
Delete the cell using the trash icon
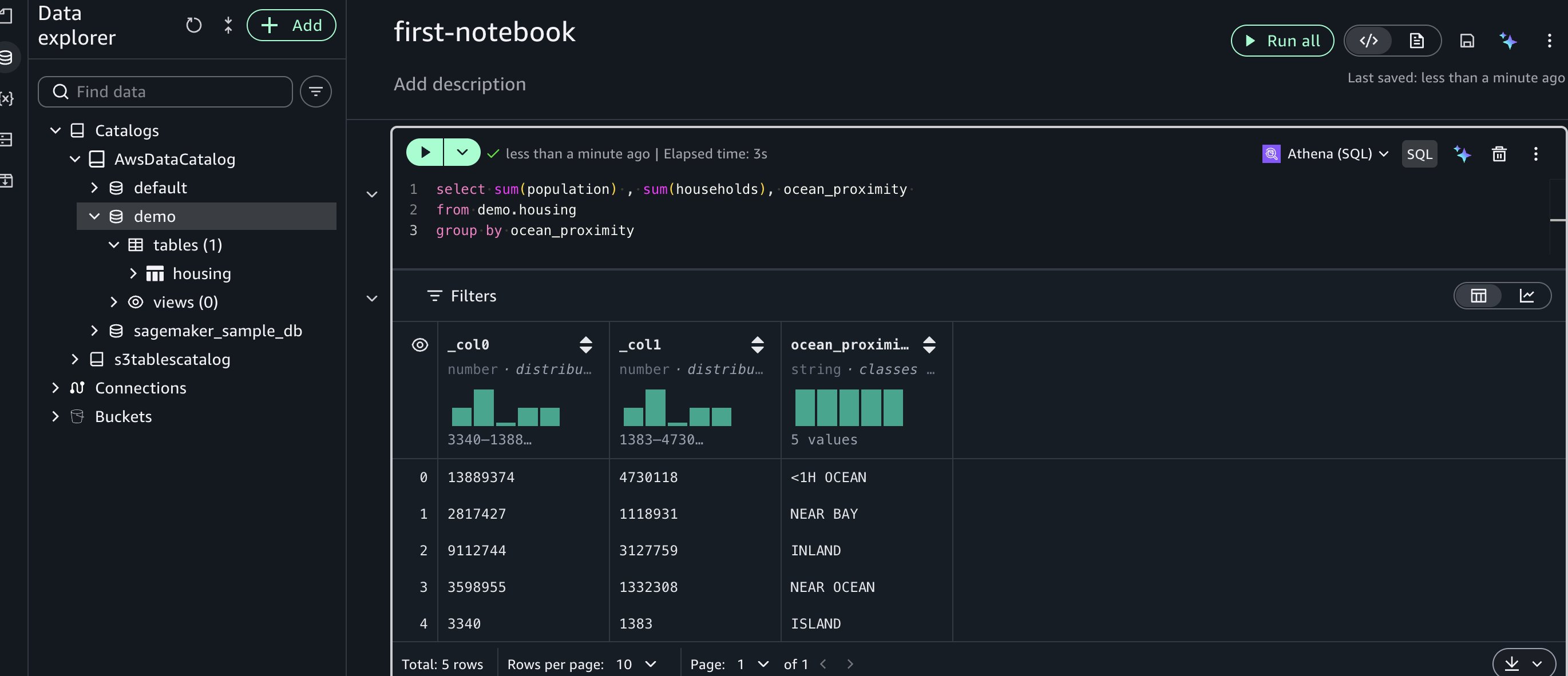click(x=1499, y=154)
